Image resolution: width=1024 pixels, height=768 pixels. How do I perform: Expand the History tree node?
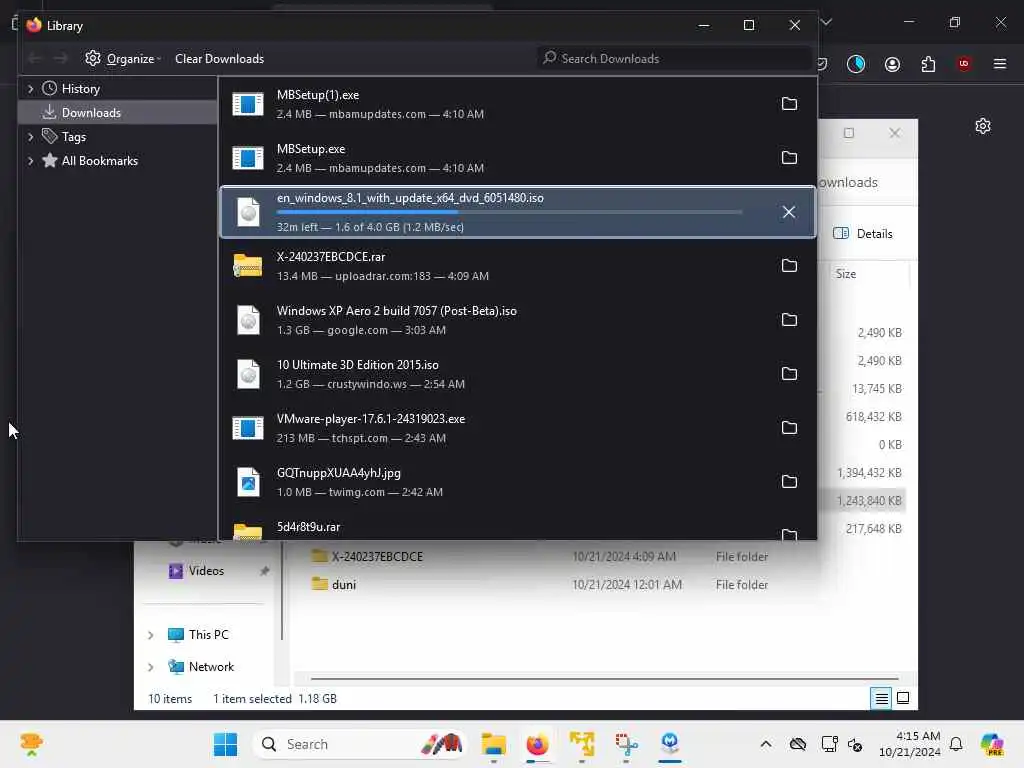(x=31, y=88)
